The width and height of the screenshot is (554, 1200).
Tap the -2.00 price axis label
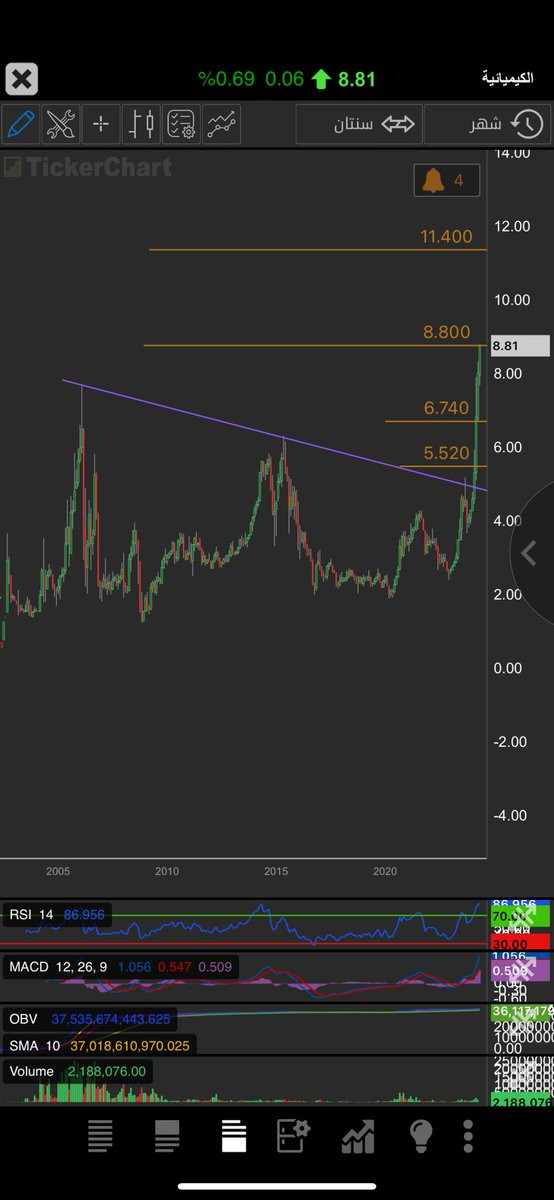[512, 741]
